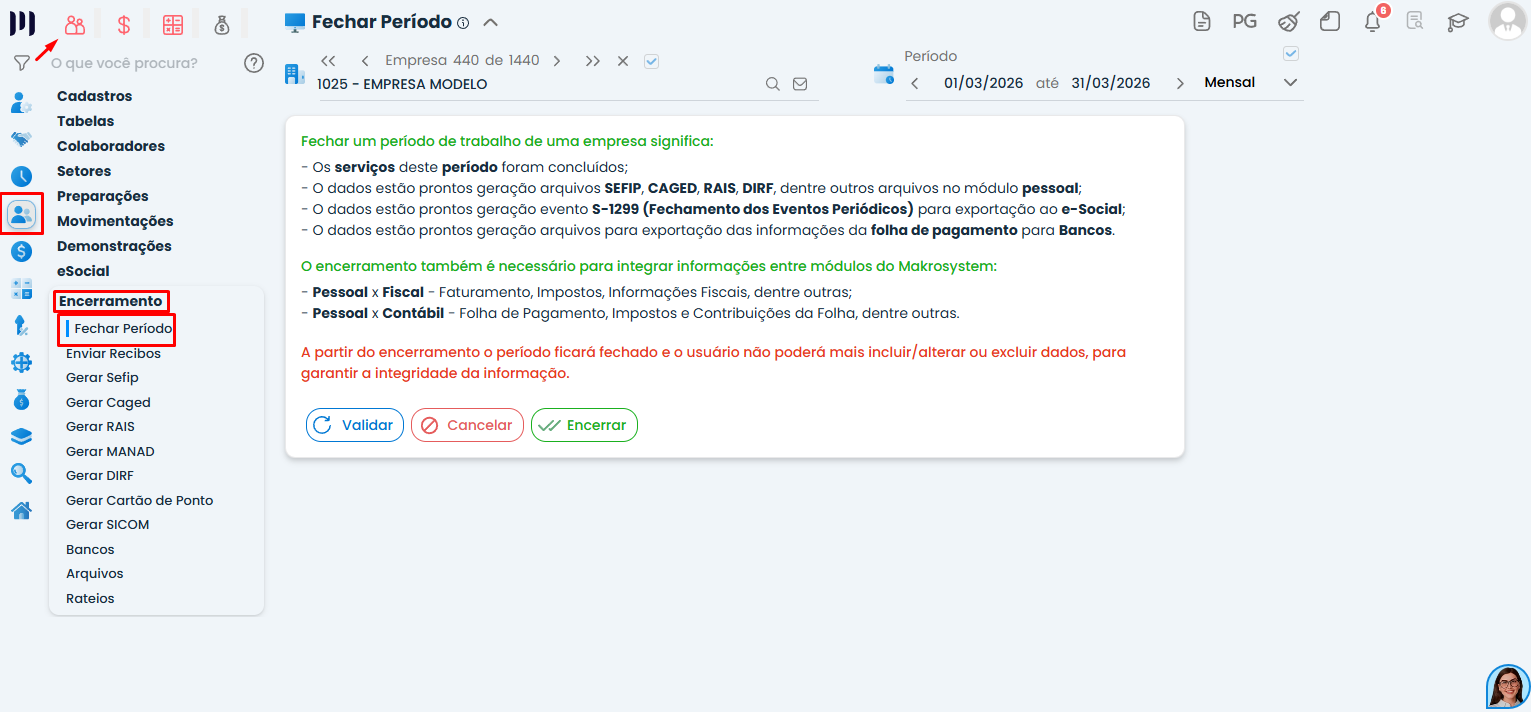Collapse the Fechar Período header chevron
This screenshot has height=712, width=1531.
pos(490,22)
